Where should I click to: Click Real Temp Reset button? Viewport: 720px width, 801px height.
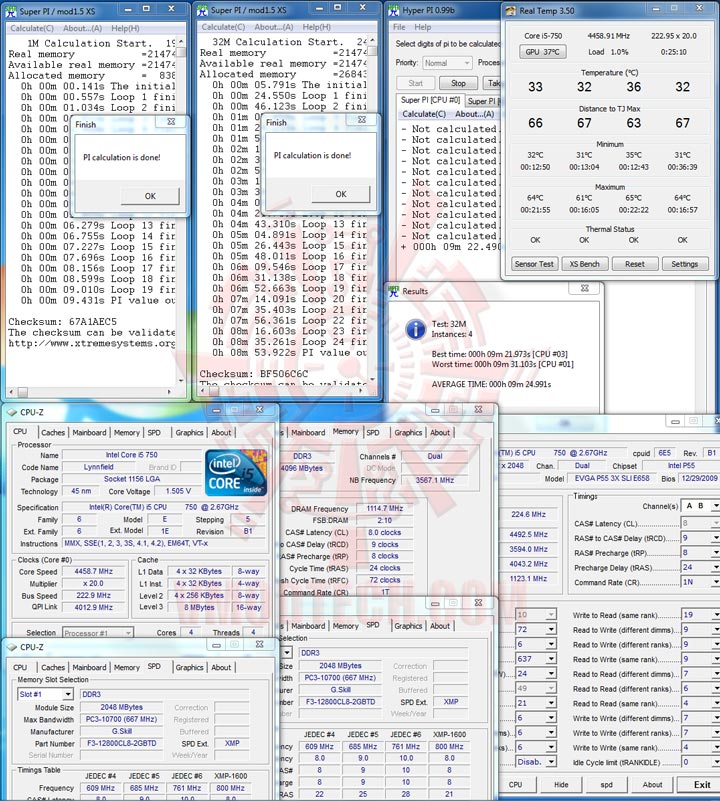point(635,264)
